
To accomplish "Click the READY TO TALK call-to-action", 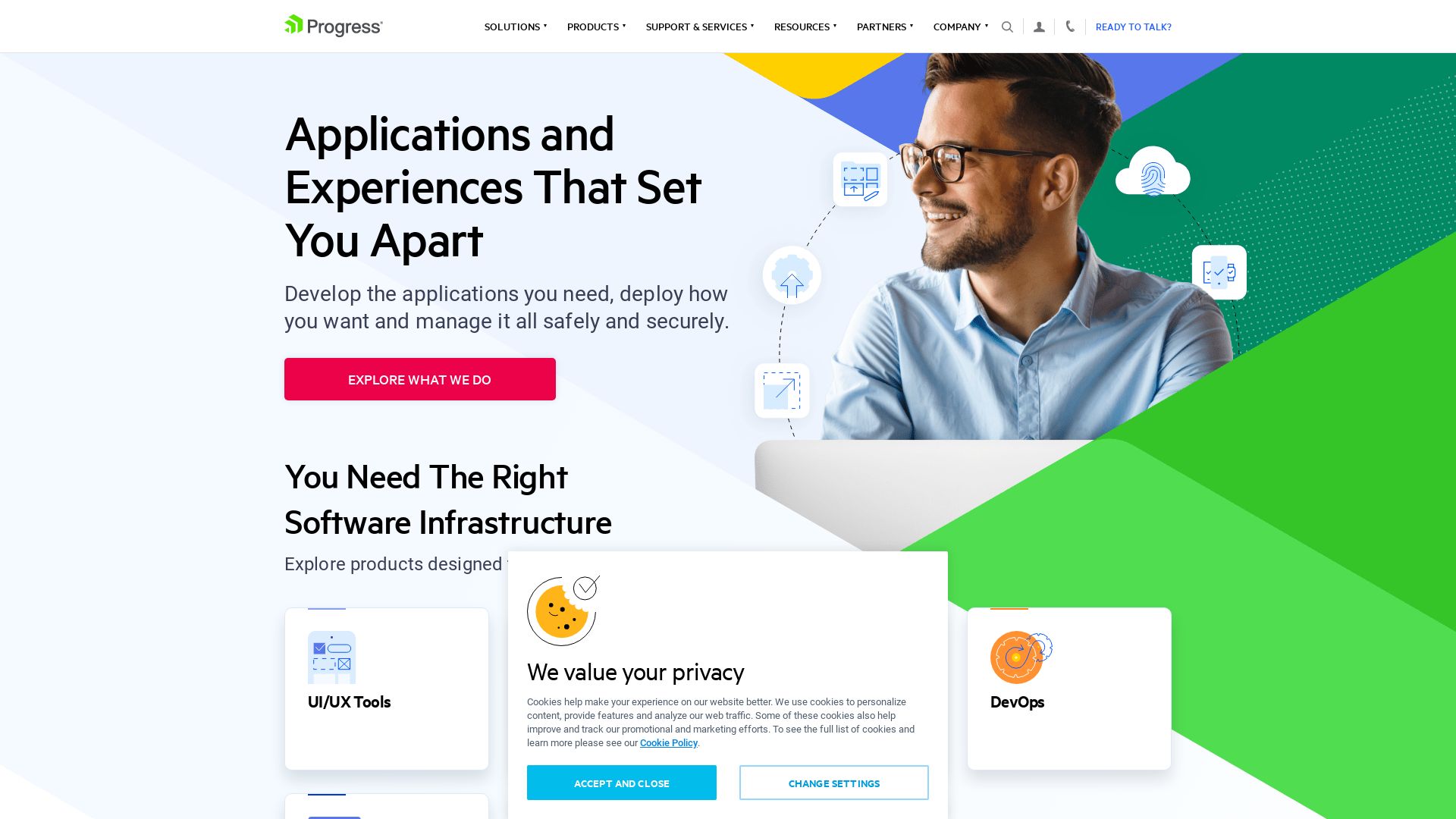I will (x=1134, y=26).
